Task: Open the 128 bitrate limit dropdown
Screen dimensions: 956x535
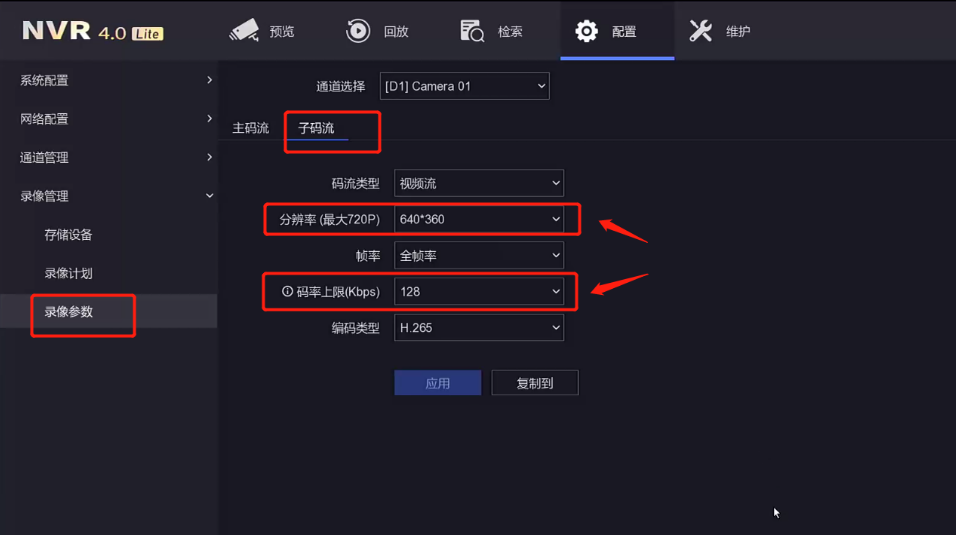Action: point(479,292)
